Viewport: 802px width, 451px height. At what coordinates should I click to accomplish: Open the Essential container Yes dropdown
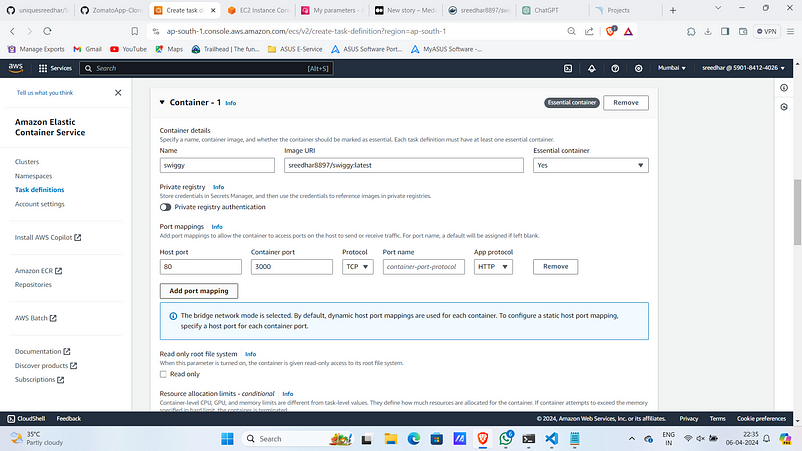point(591,165)
